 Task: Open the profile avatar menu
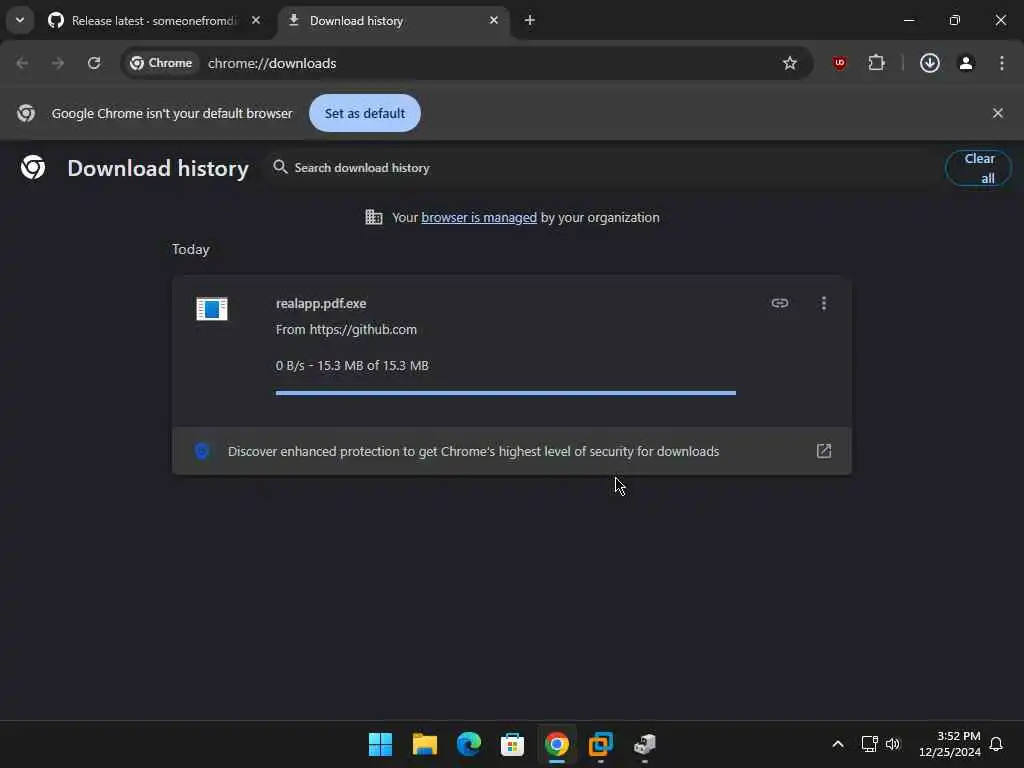[966, 63]
